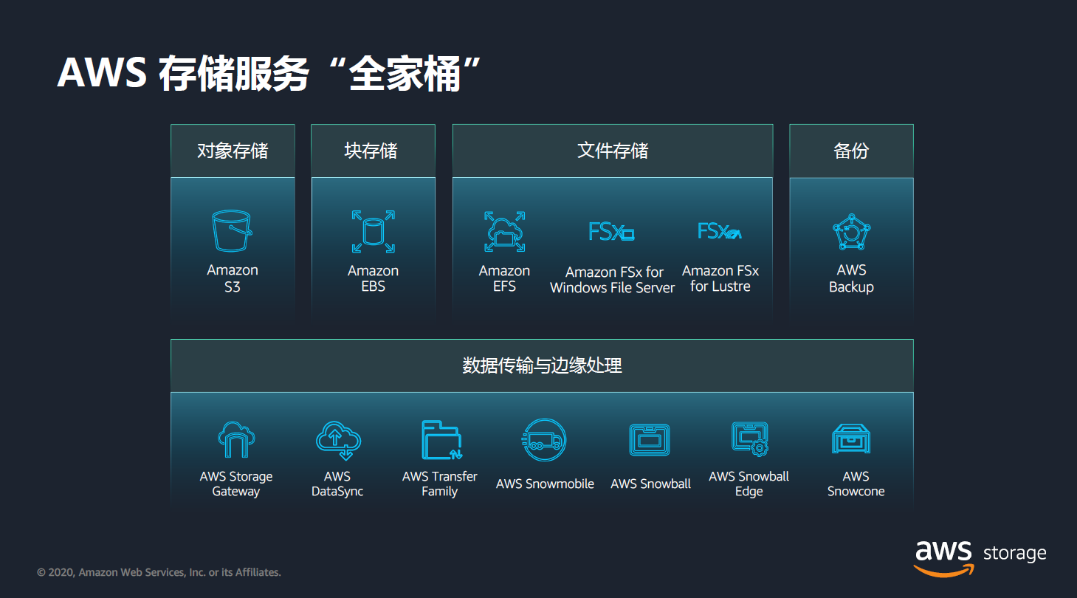This screenshot has height=598, width=1077.
Task: Click the AWS Transfer Family label
Action: [x=440, y=483]
